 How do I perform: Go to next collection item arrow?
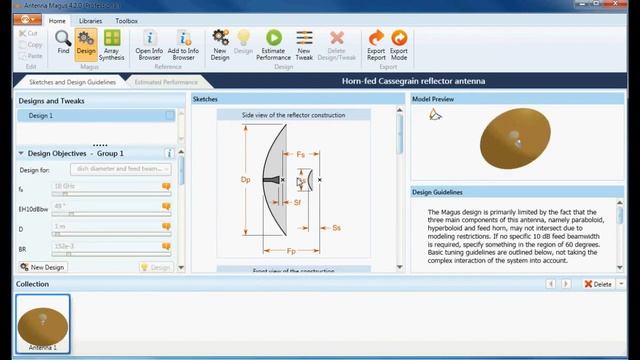pos(566,284)
